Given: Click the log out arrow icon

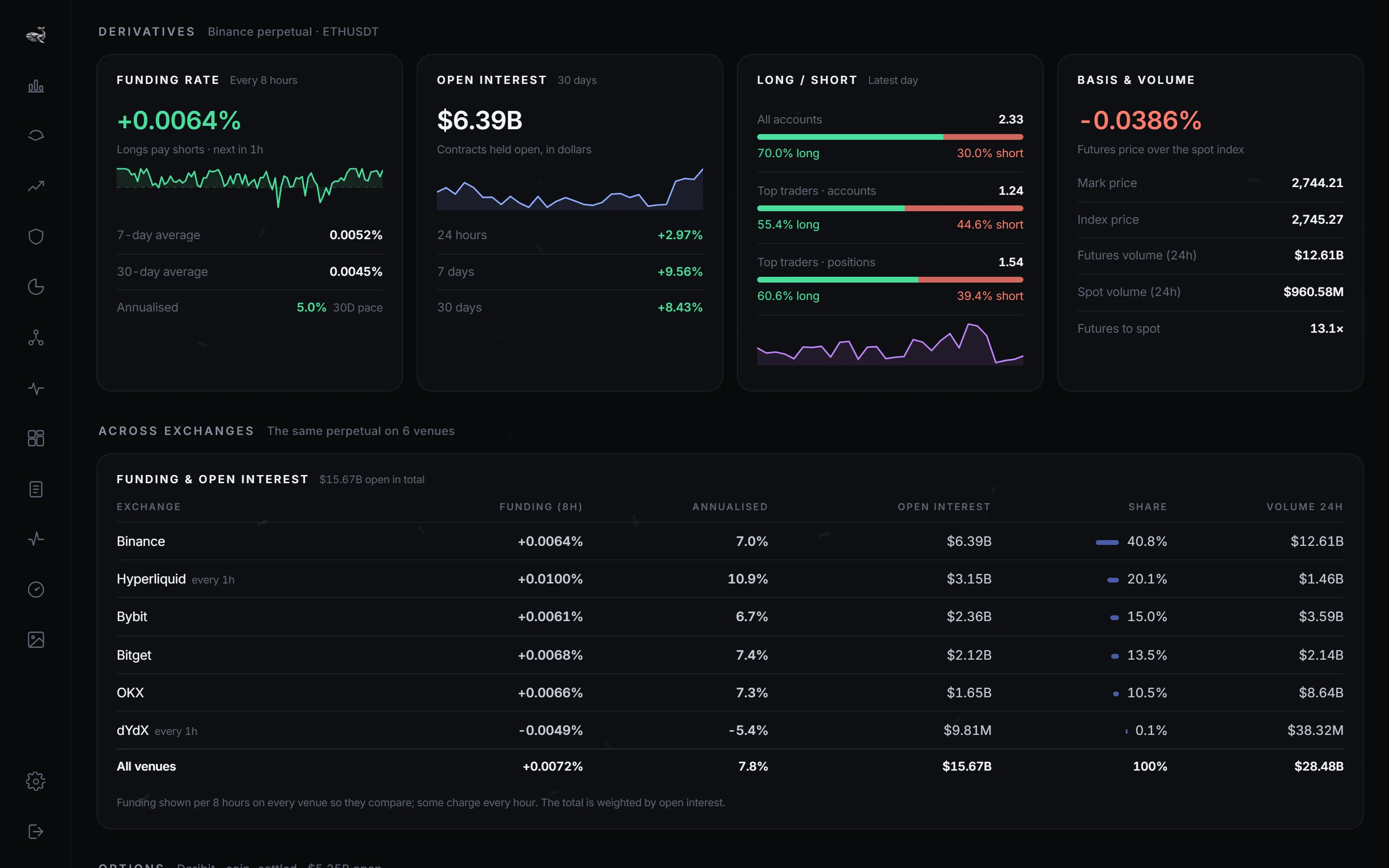Looking at the screenshot, I should click(36, 831).
